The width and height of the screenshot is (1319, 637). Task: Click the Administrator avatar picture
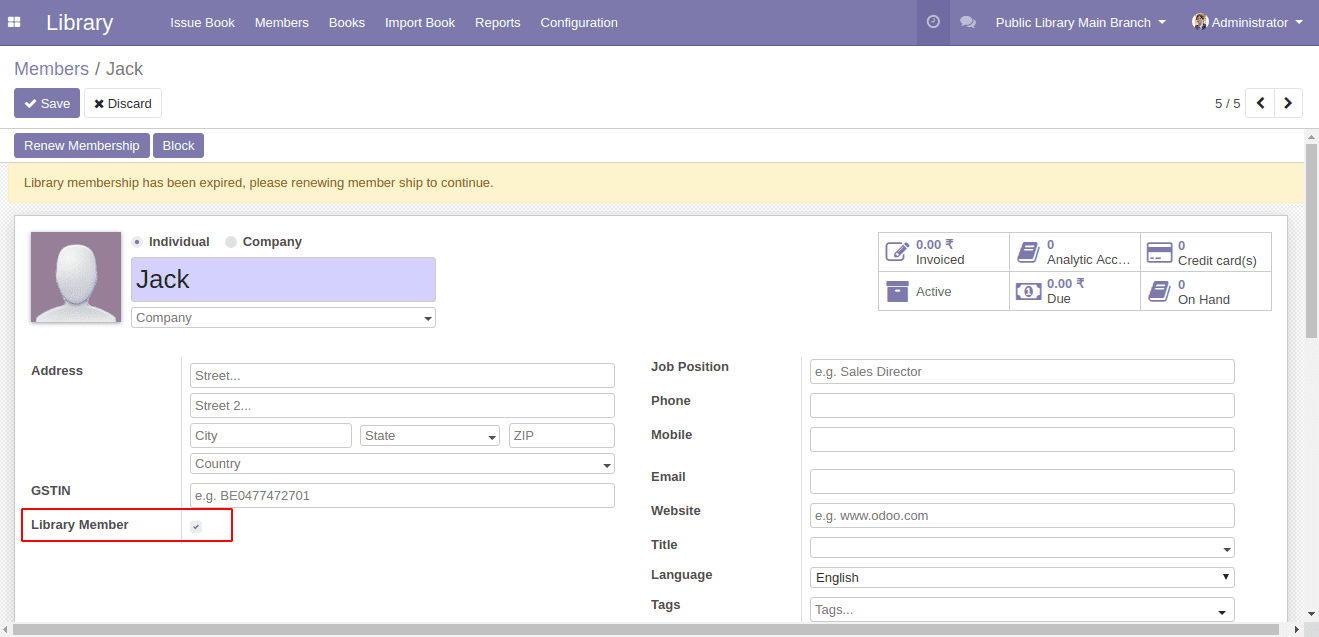coord(1200,22)
